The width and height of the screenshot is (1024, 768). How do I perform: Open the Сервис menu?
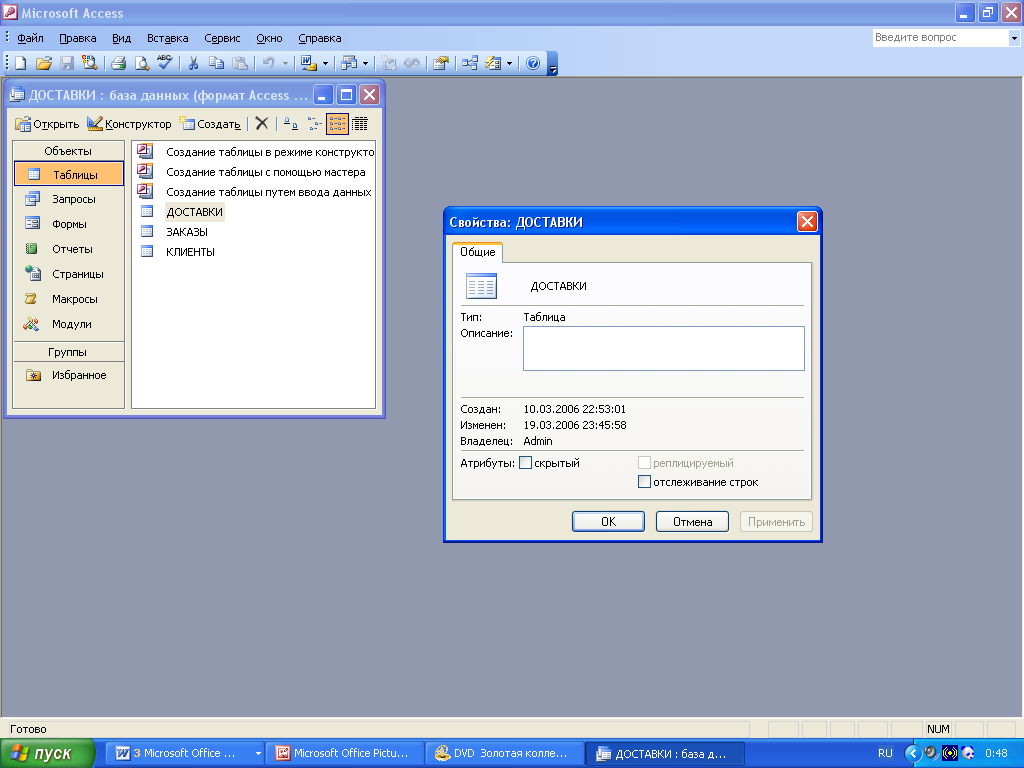pos(222,38)
